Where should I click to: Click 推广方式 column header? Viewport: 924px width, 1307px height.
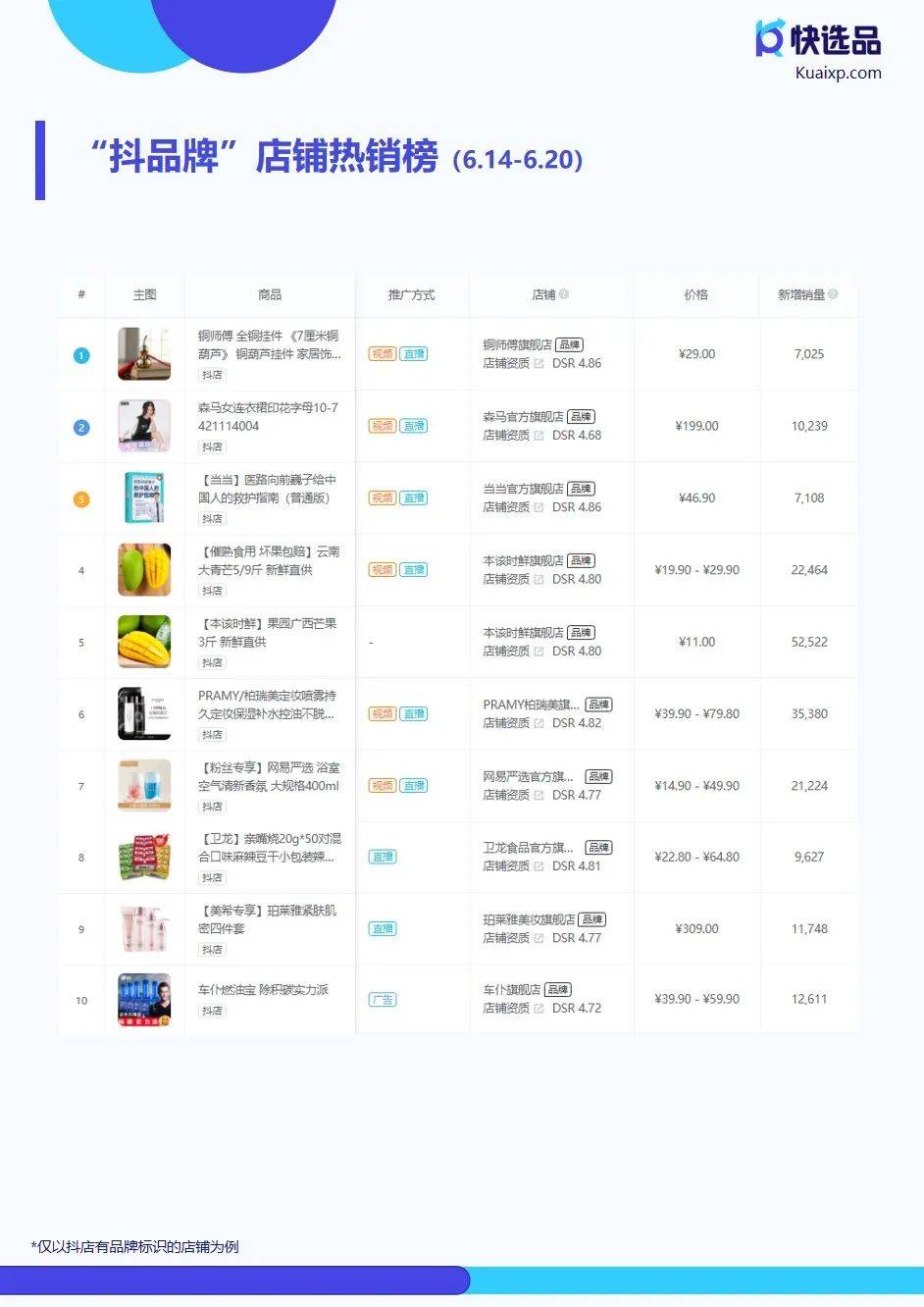[411, 294]
